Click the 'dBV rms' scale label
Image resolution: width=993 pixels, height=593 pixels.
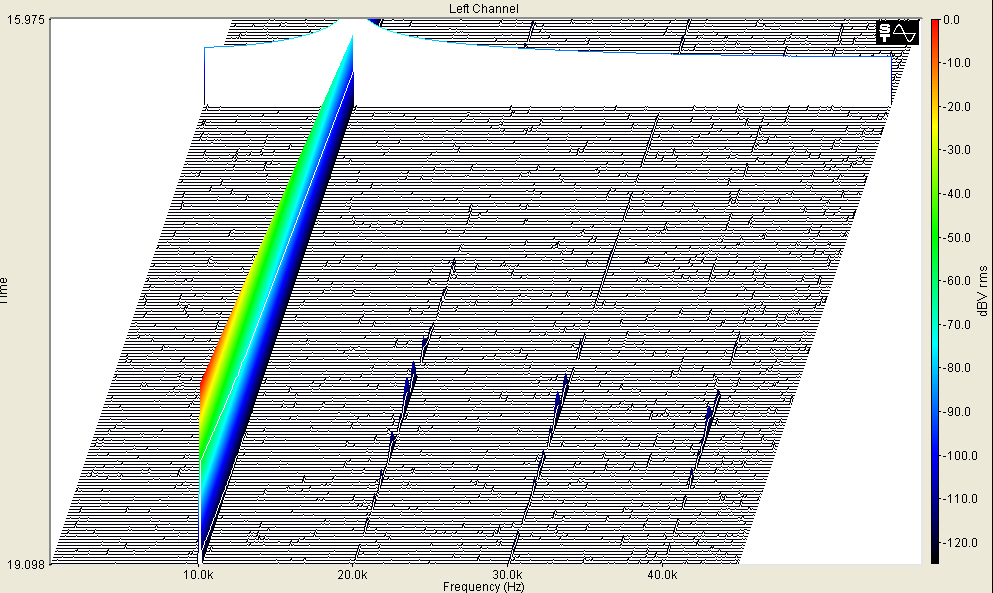click(x=982, y=291)
